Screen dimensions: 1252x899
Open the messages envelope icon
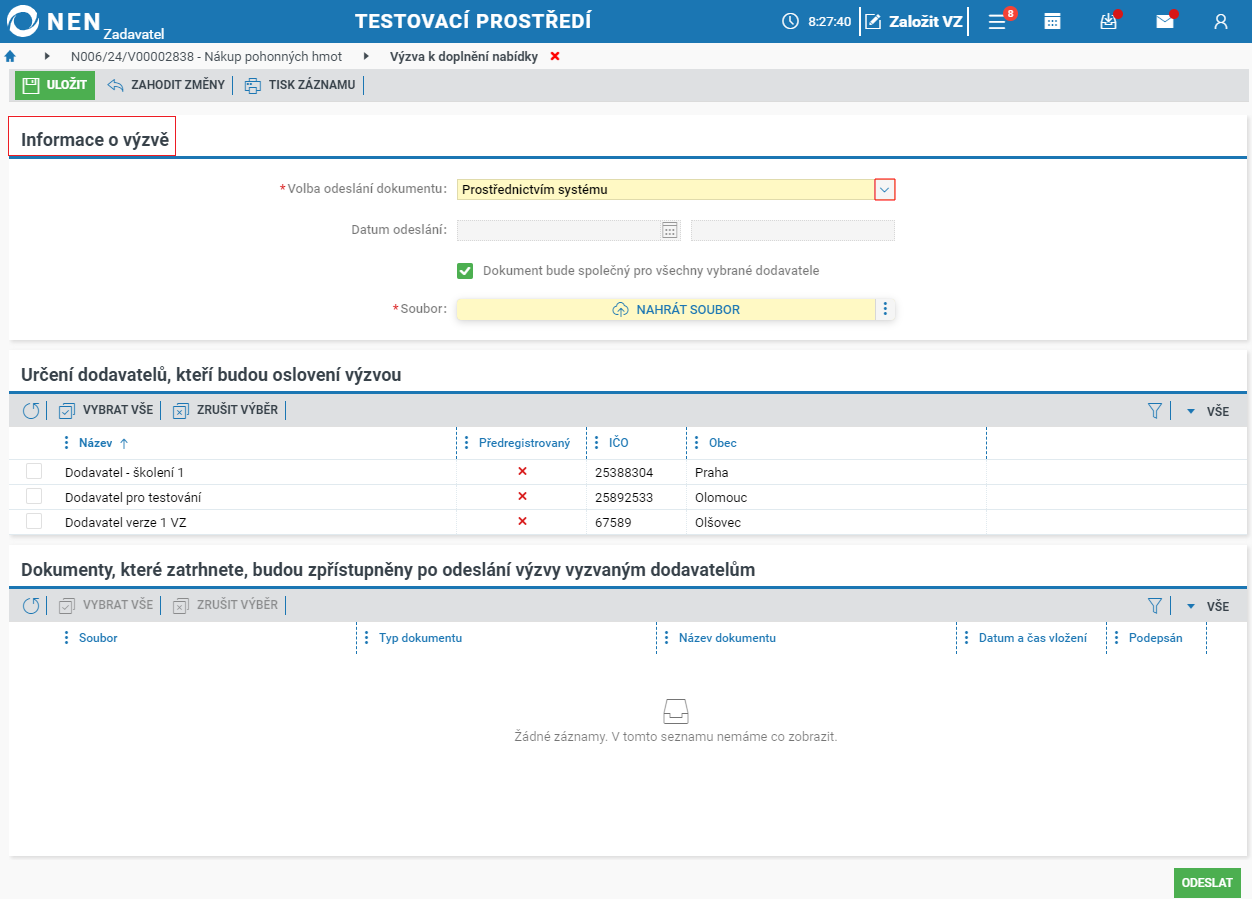1165,21
